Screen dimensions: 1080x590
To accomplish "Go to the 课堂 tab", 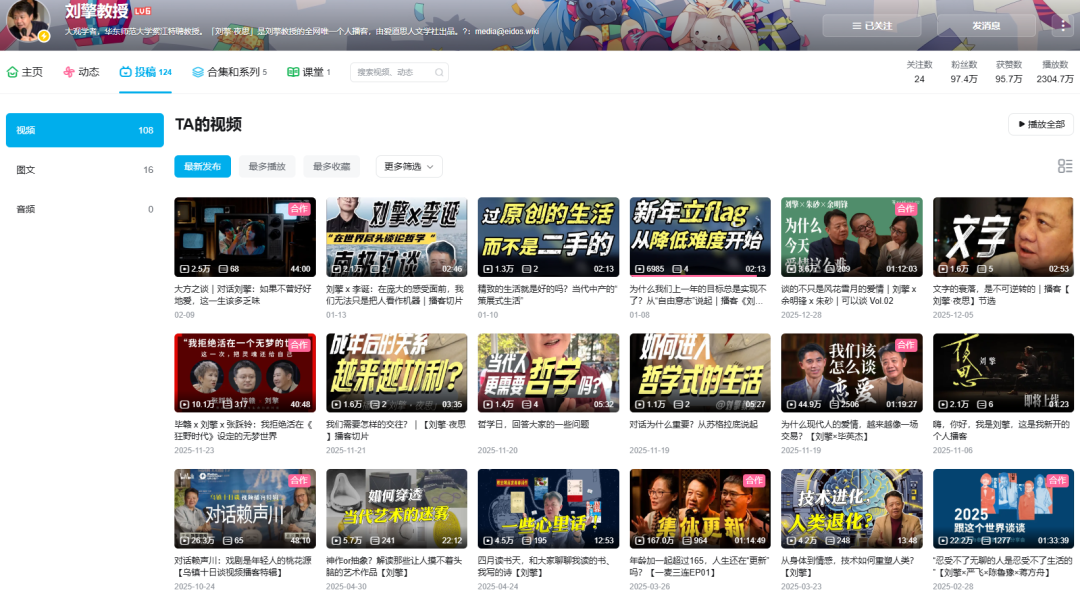I will [308, 72].
